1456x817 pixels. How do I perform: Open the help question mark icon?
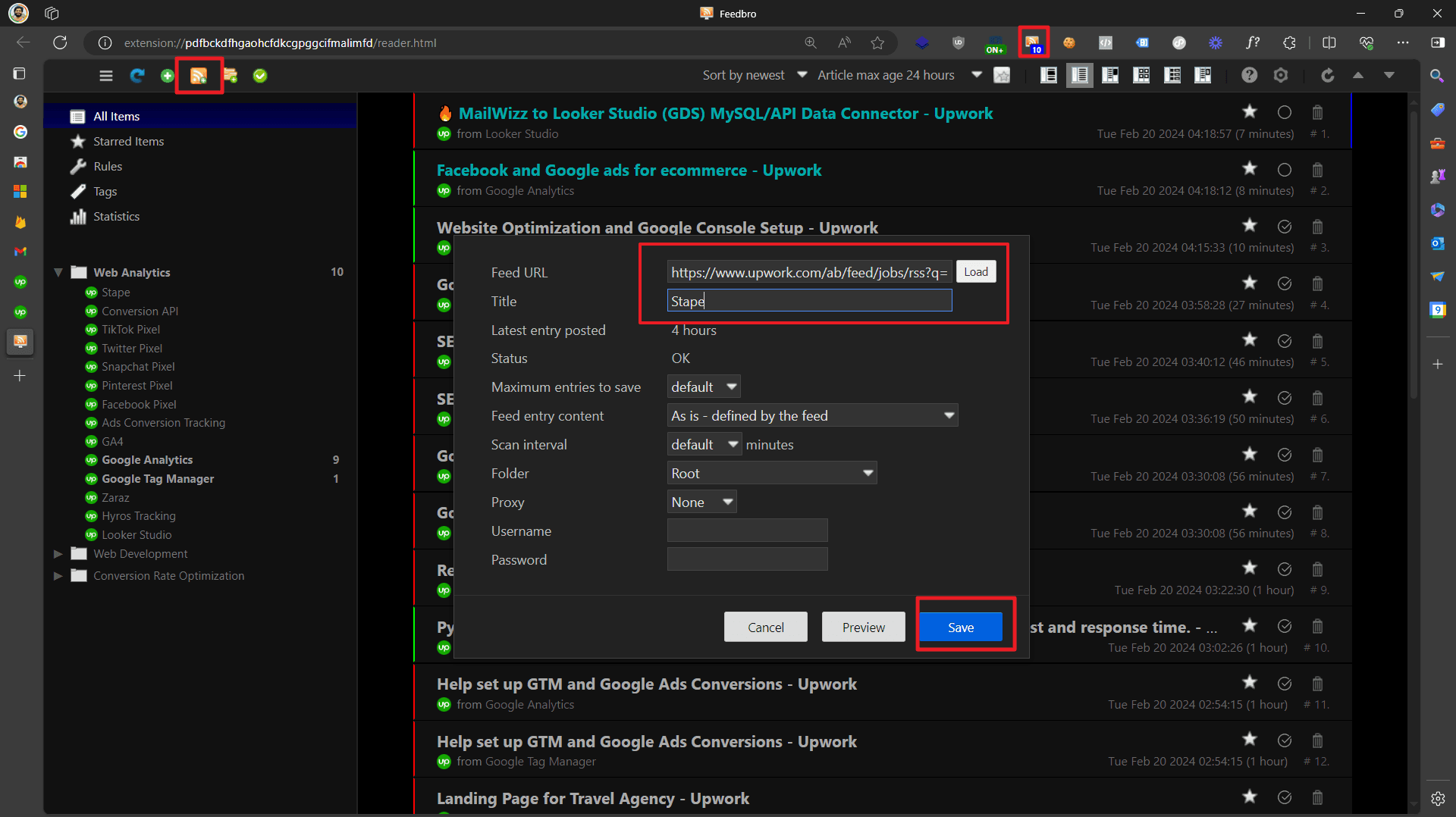(1250, 75)
